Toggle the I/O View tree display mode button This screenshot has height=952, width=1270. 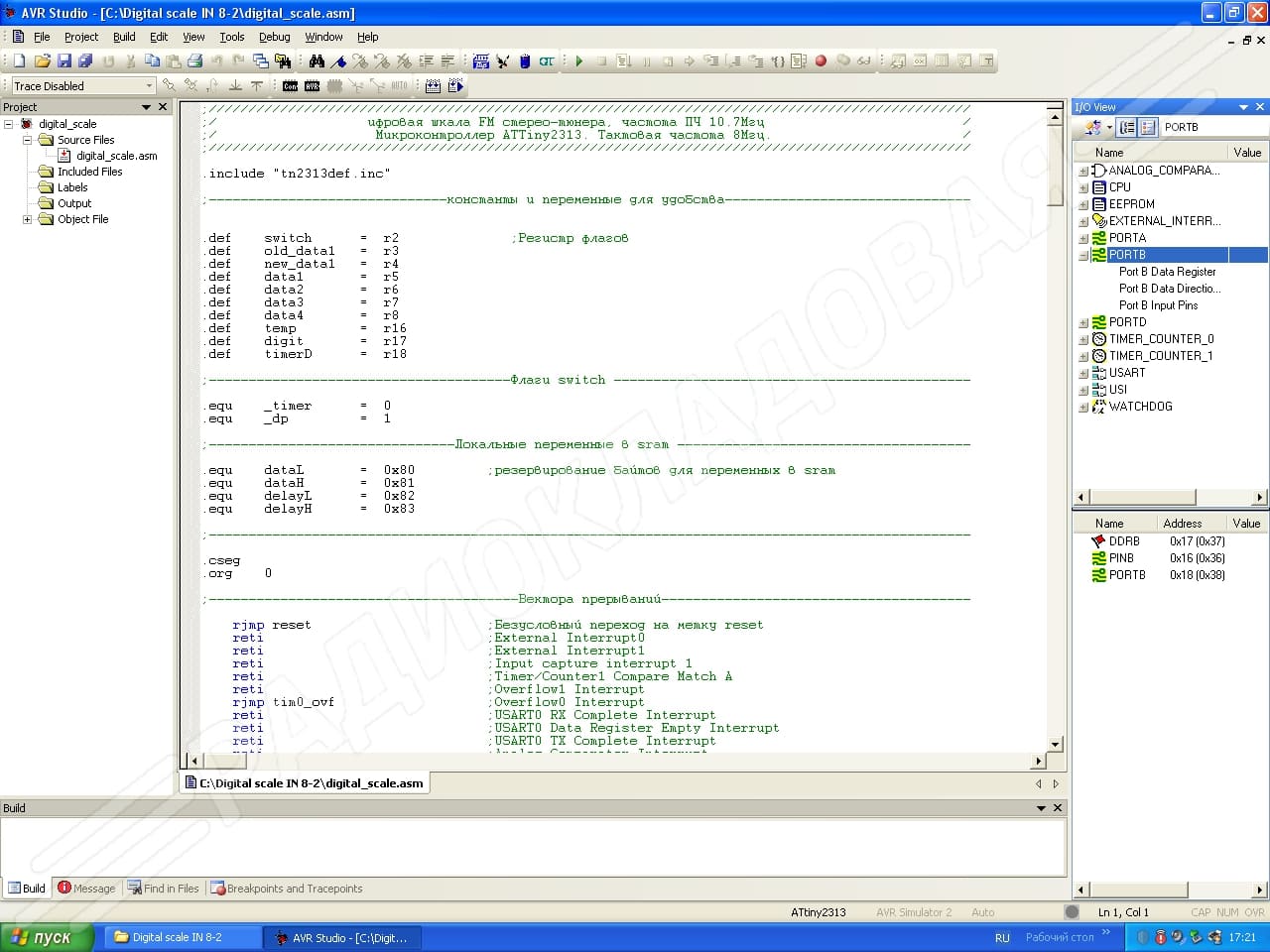tap(1127, 127)
